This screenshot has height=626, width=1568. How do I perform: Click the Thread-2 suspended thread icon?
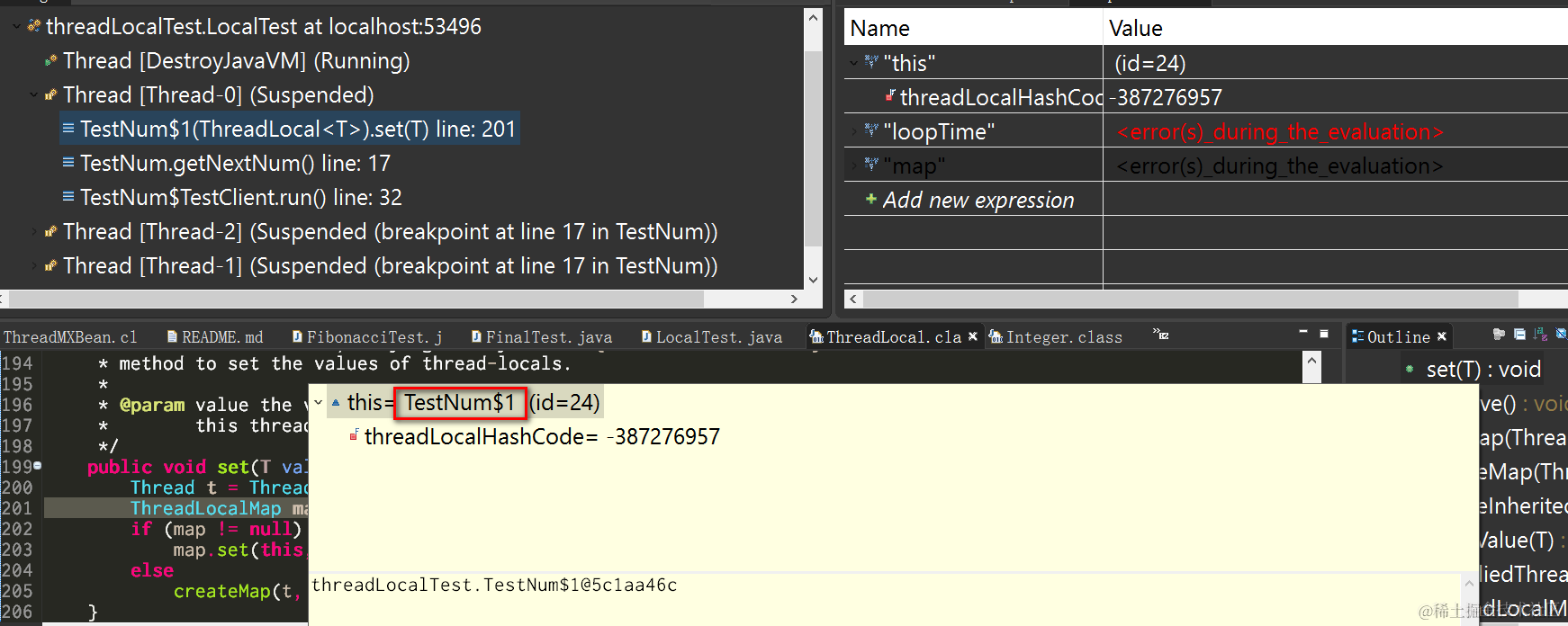tap(51, 231)
